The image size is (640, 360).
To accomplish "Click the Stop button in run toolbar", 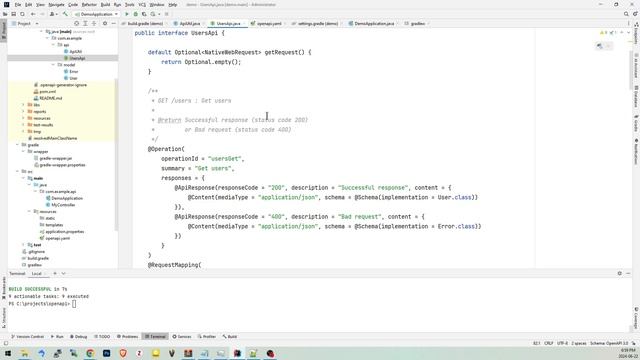I will [167, 14].
